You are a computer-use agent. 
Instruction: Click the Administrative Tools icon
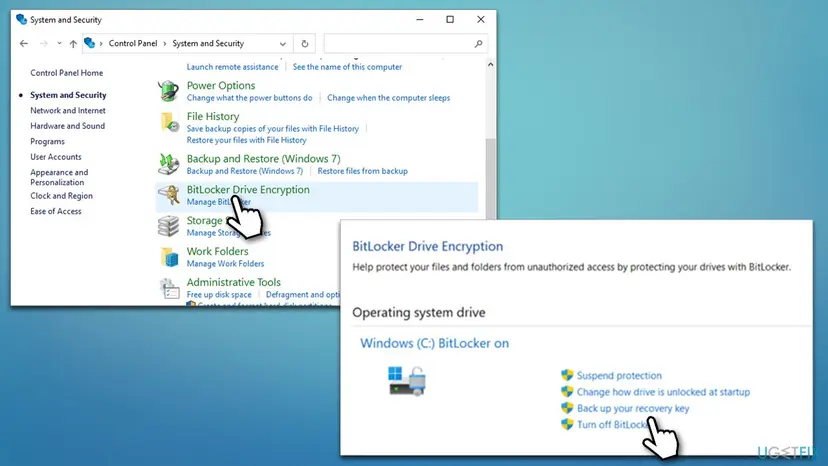(x=169, y=288)
